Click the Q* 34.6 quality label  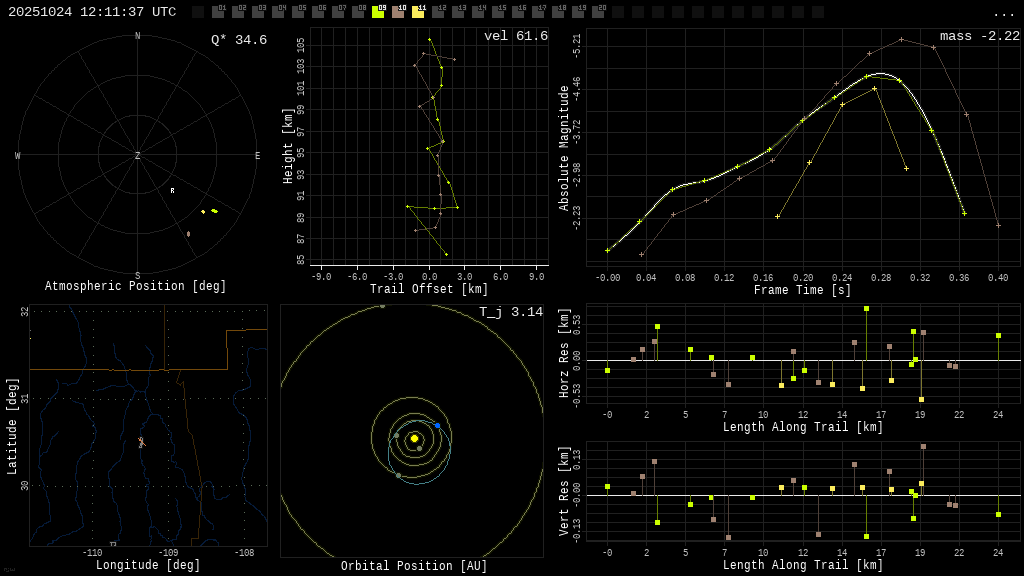(238, 40)
